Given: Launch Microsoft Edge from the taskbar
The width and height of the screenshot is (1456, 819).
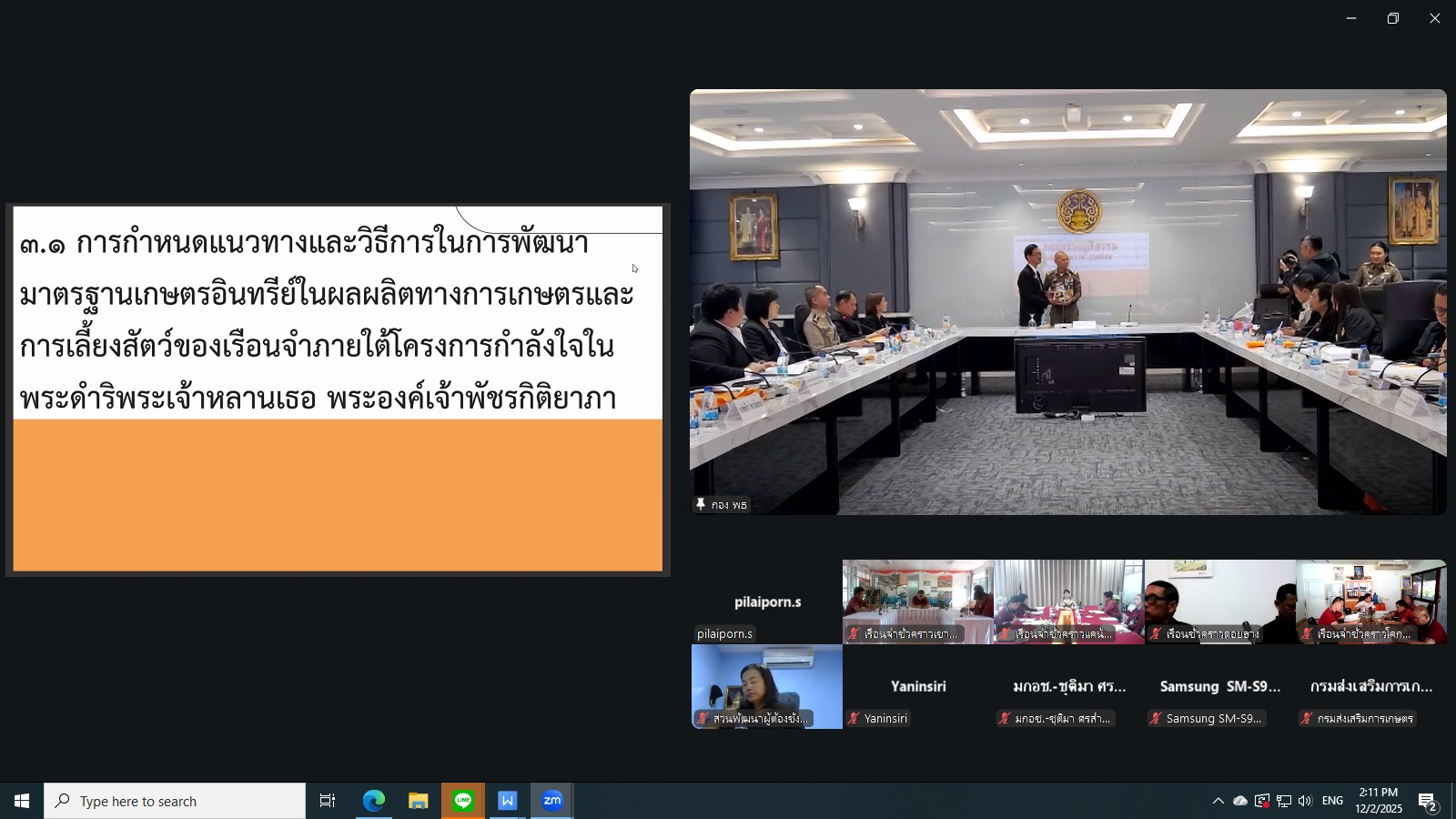Looking at the screenshot, I should 374,801.
